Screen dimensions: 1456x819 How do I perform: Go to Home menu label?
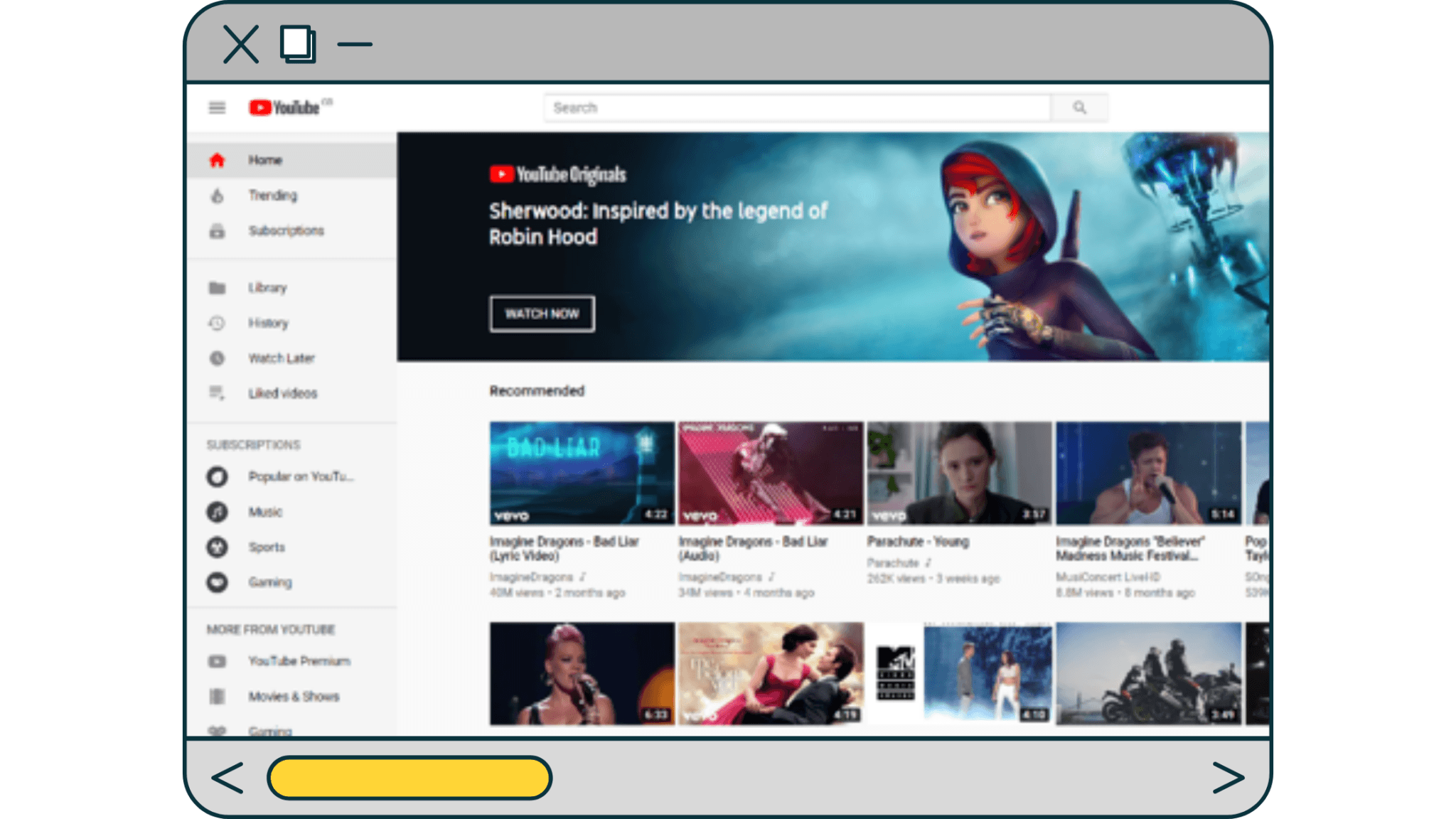pos(265,160)
